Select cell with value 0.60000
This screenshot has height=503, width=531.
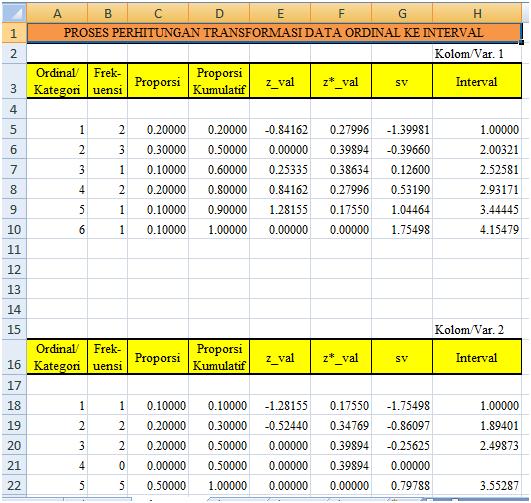219,169
